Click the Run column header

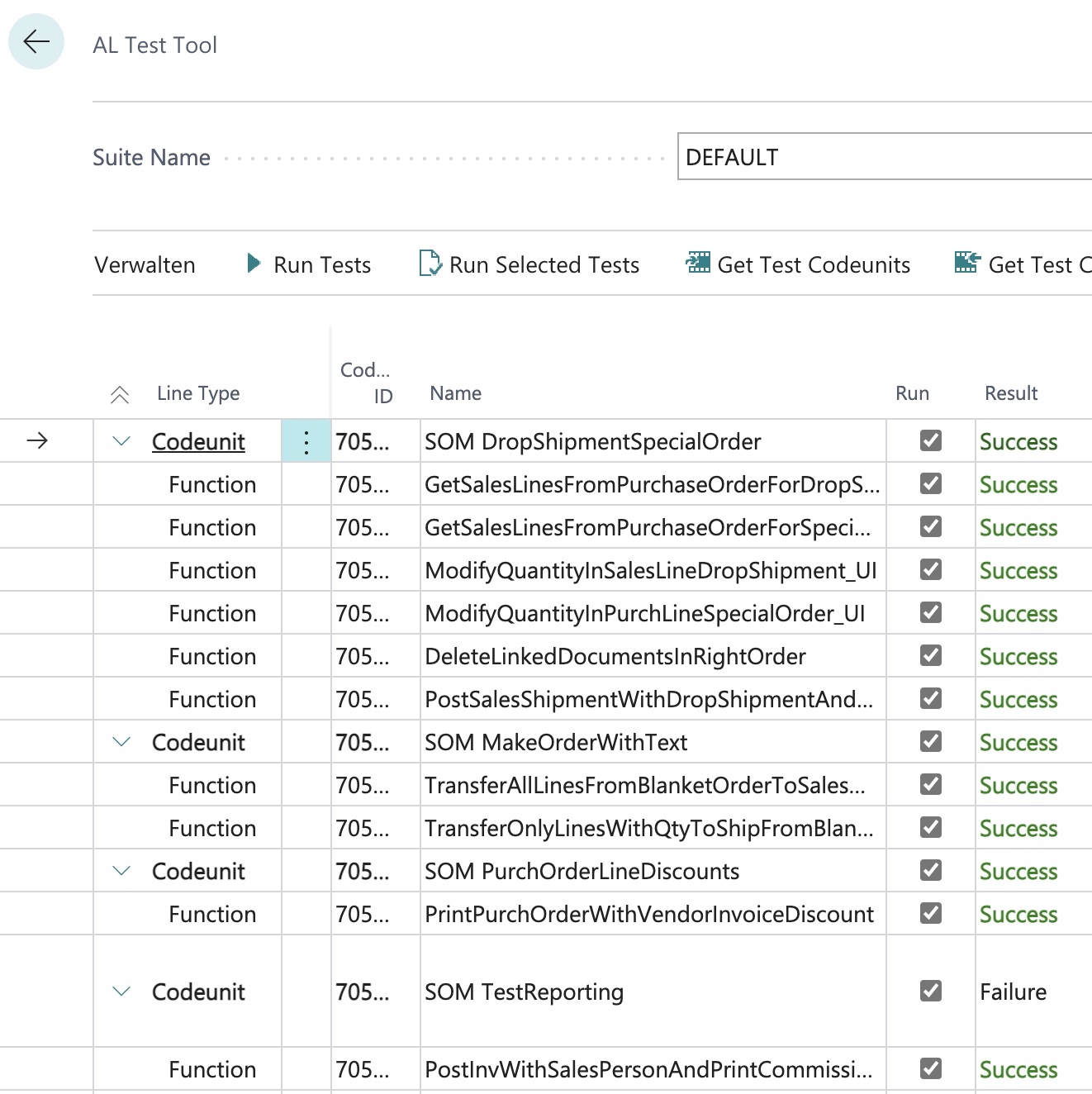(912, 393)
